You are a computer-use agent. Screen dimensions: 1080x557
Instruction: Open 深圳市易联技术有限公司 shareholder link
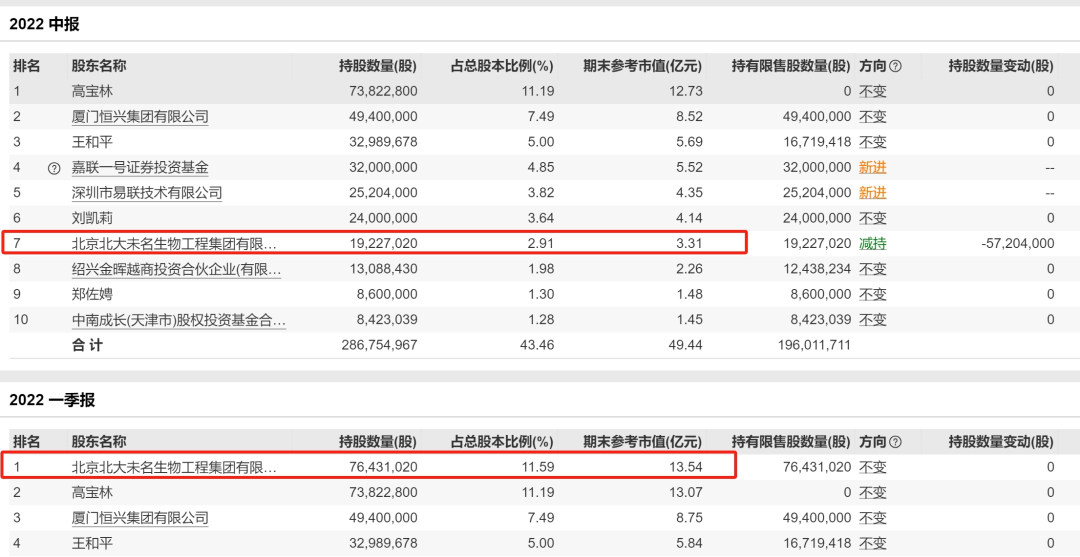[x=146, y=193]
